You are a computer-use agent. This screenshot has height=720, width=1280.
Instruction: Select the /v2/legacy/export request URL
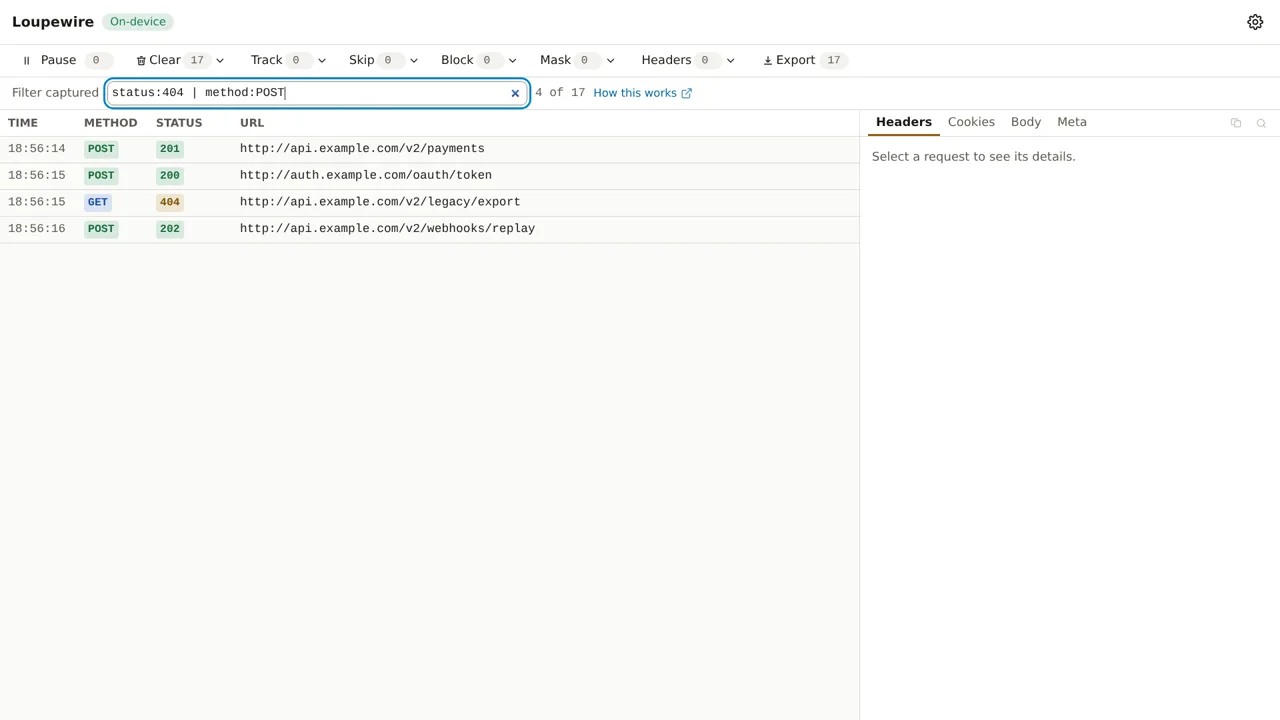[x=380, y=202]
